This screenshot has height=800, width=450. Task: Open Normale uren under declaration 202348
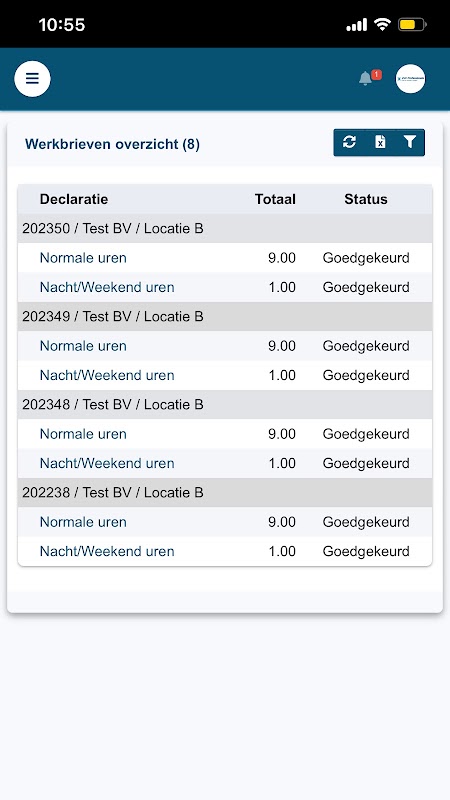83,434
